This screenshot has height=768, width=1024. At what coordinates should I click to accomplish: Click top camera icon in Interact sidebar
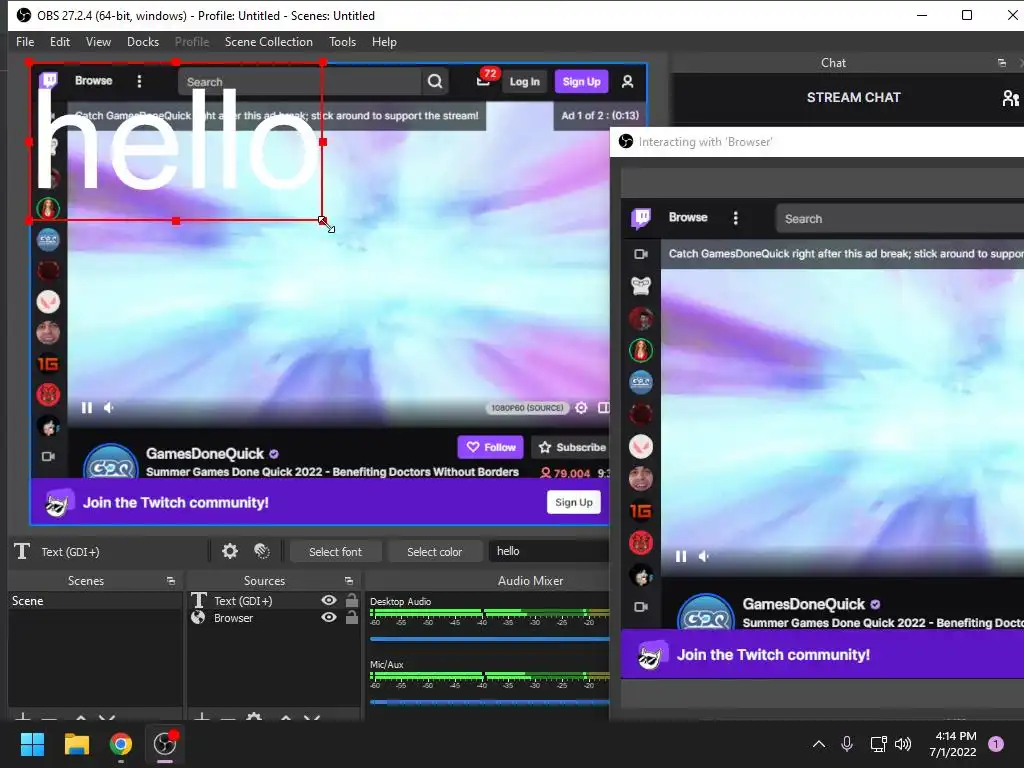point(641,254)
